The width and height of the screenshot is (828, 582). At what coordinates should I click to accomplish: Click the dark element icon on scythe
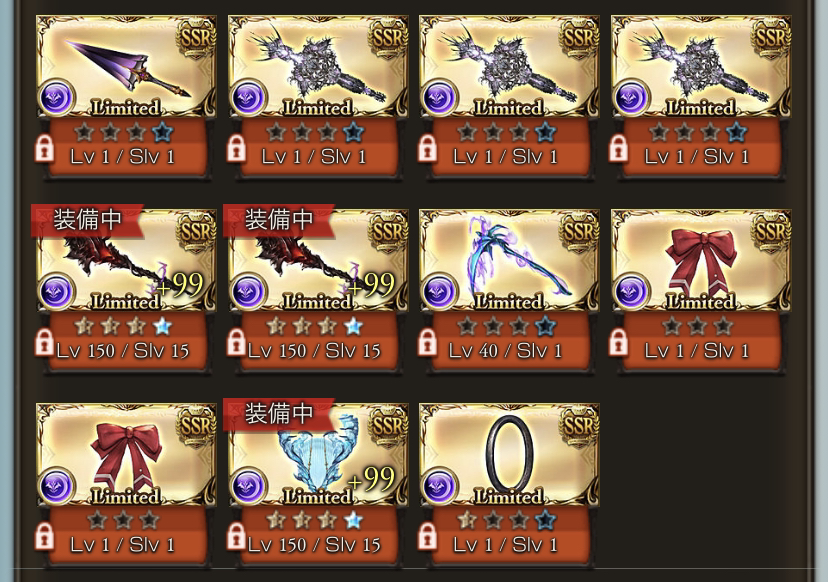440,292
